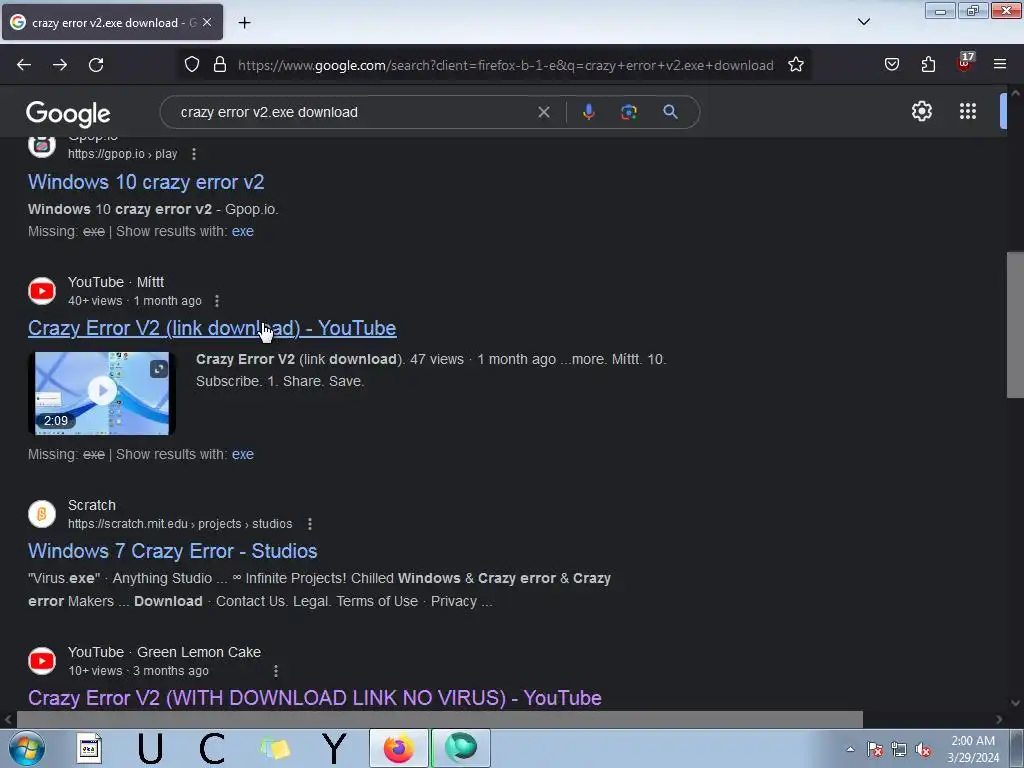
Task: Open Windows 10 crazy error v2 result
Action: [146, 182]
